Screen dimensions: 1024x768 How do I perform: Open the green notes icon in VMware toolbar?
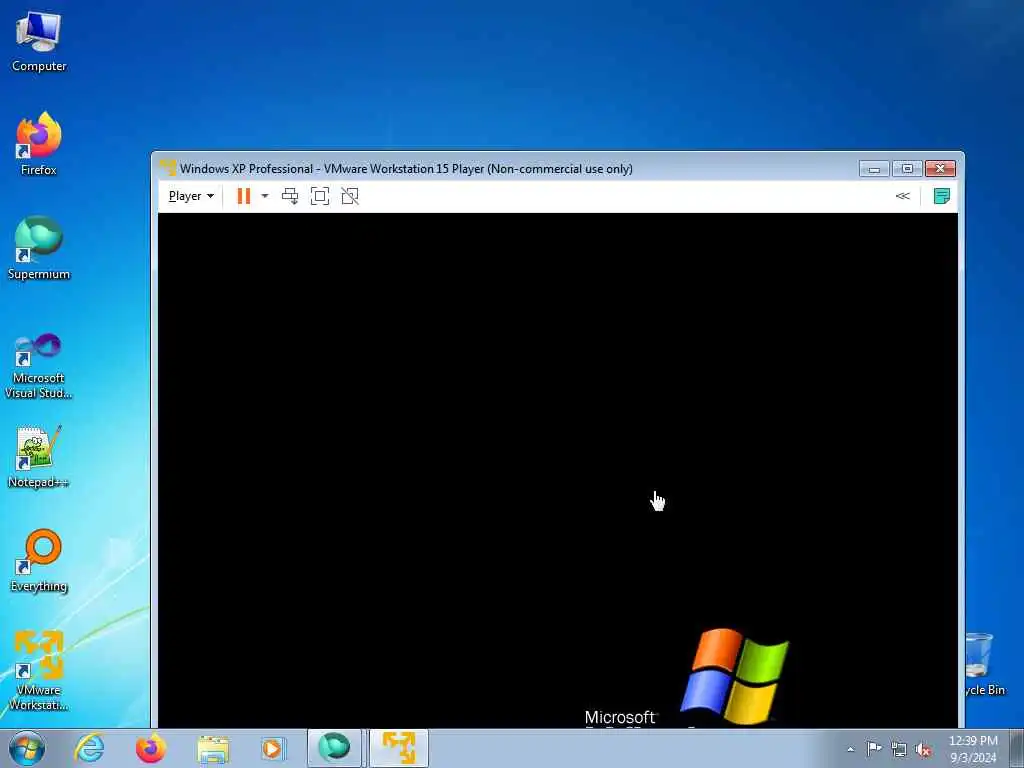pos(941,196)
